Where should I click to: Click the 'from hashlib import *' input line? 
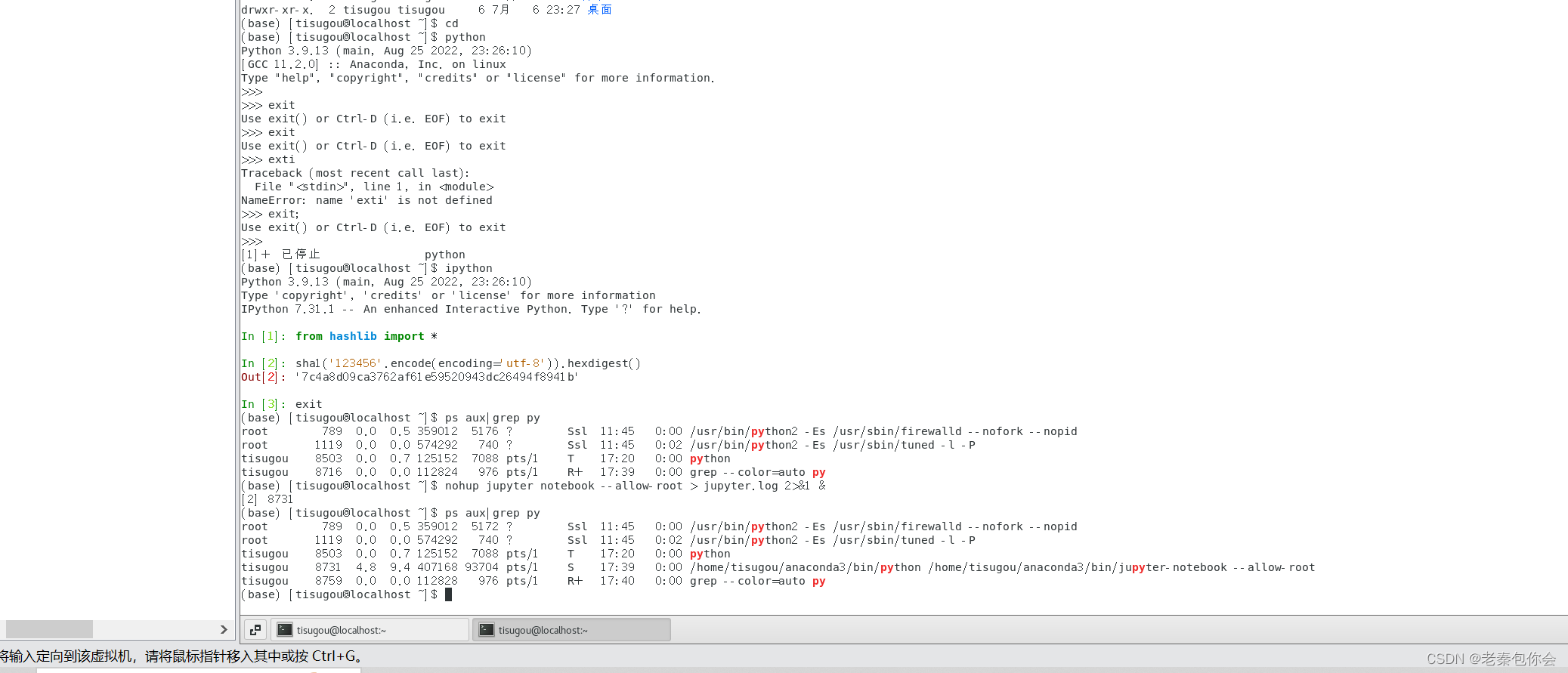(x=339, y=336)
